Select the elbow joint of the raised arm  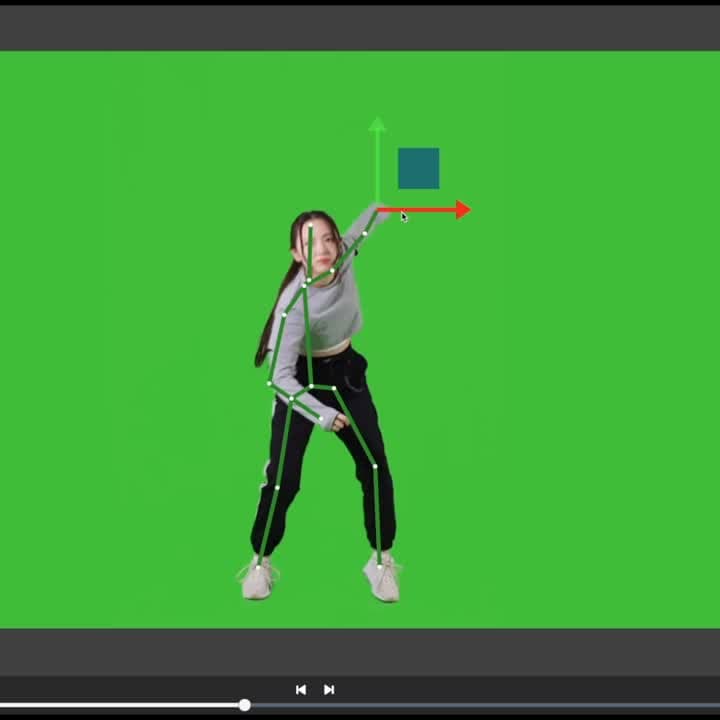[364, 234]
